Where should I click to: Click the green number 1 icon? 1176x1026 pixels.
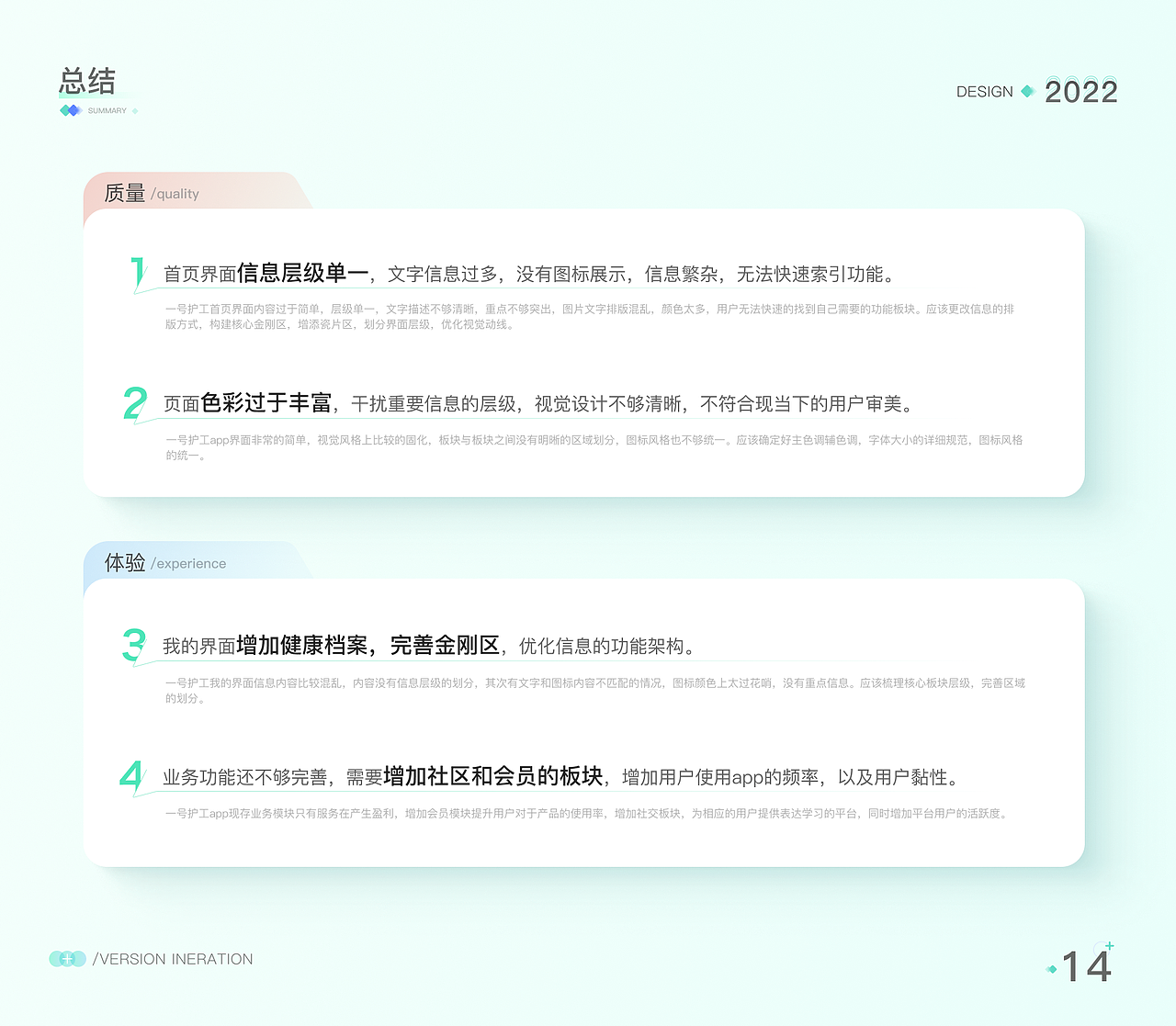click(138, 274)
